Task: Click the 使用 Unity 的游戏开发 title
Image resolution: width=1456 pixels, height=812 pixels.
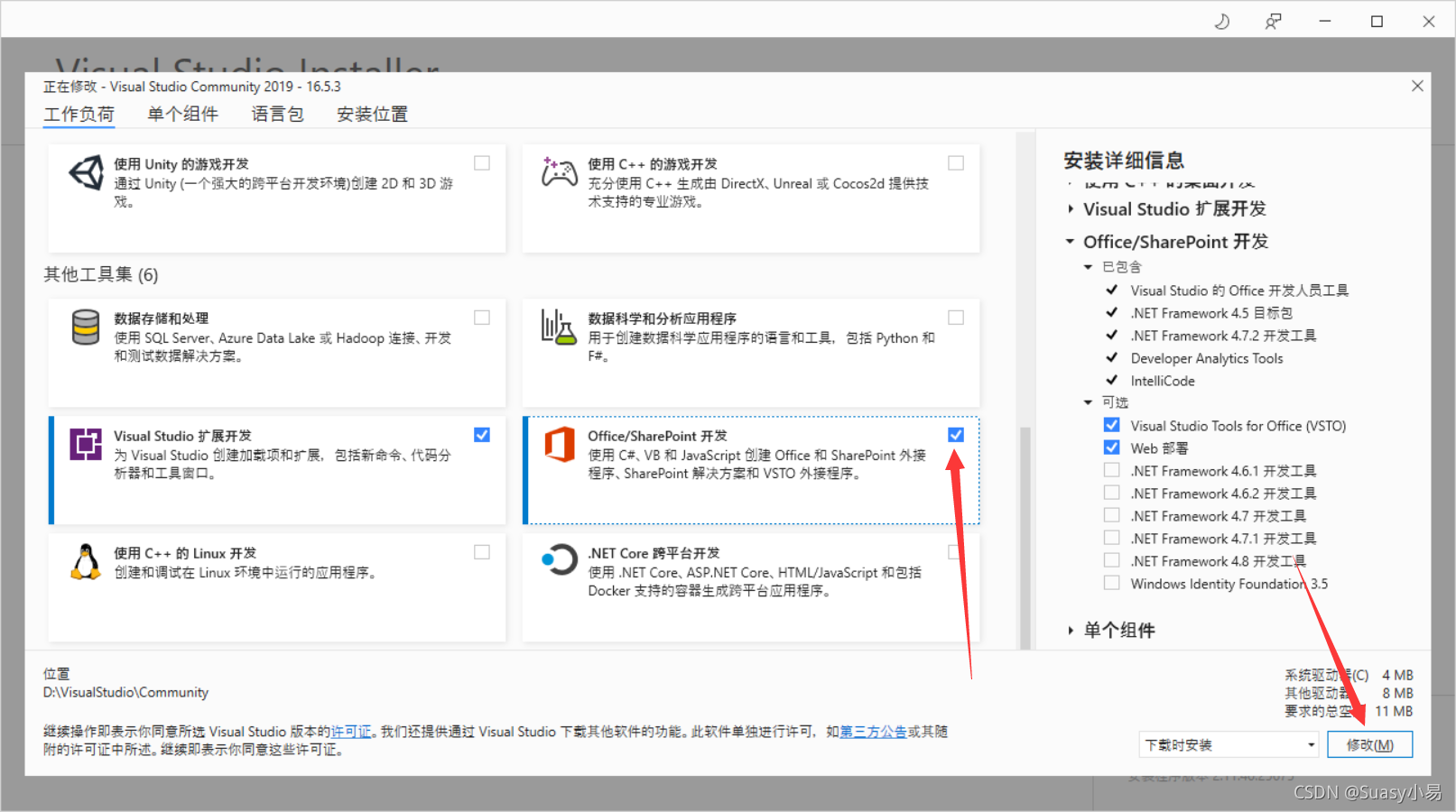Action: (181, 164)
